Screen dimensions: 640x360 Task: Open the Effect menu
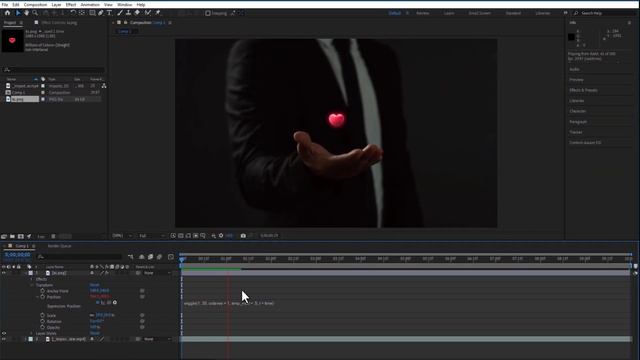pyautogui.click(x=71, y=4)
